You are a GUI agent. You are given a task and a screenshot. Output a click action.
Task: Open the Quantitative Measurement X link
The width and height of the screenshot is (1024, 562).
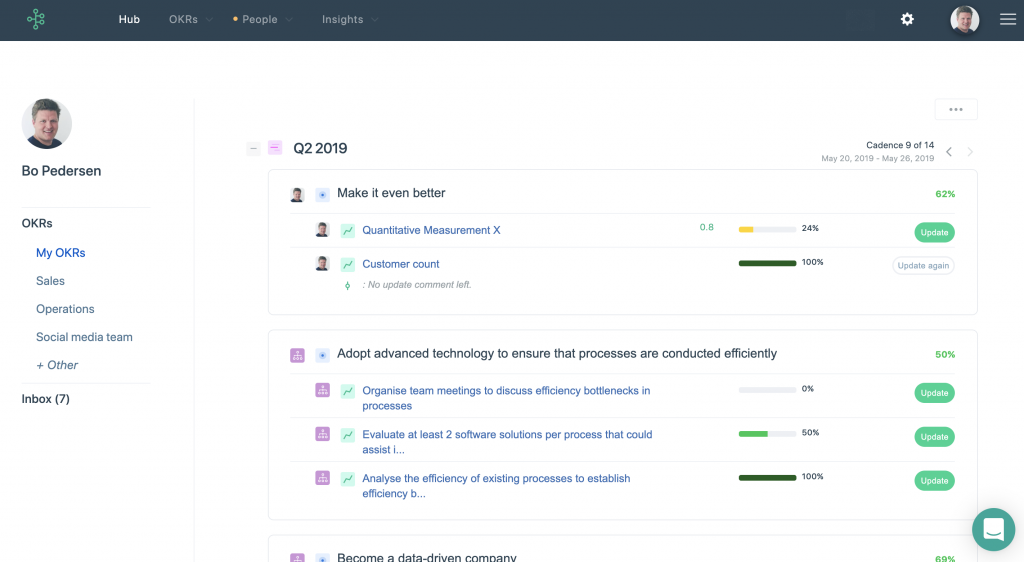[431, 230]
